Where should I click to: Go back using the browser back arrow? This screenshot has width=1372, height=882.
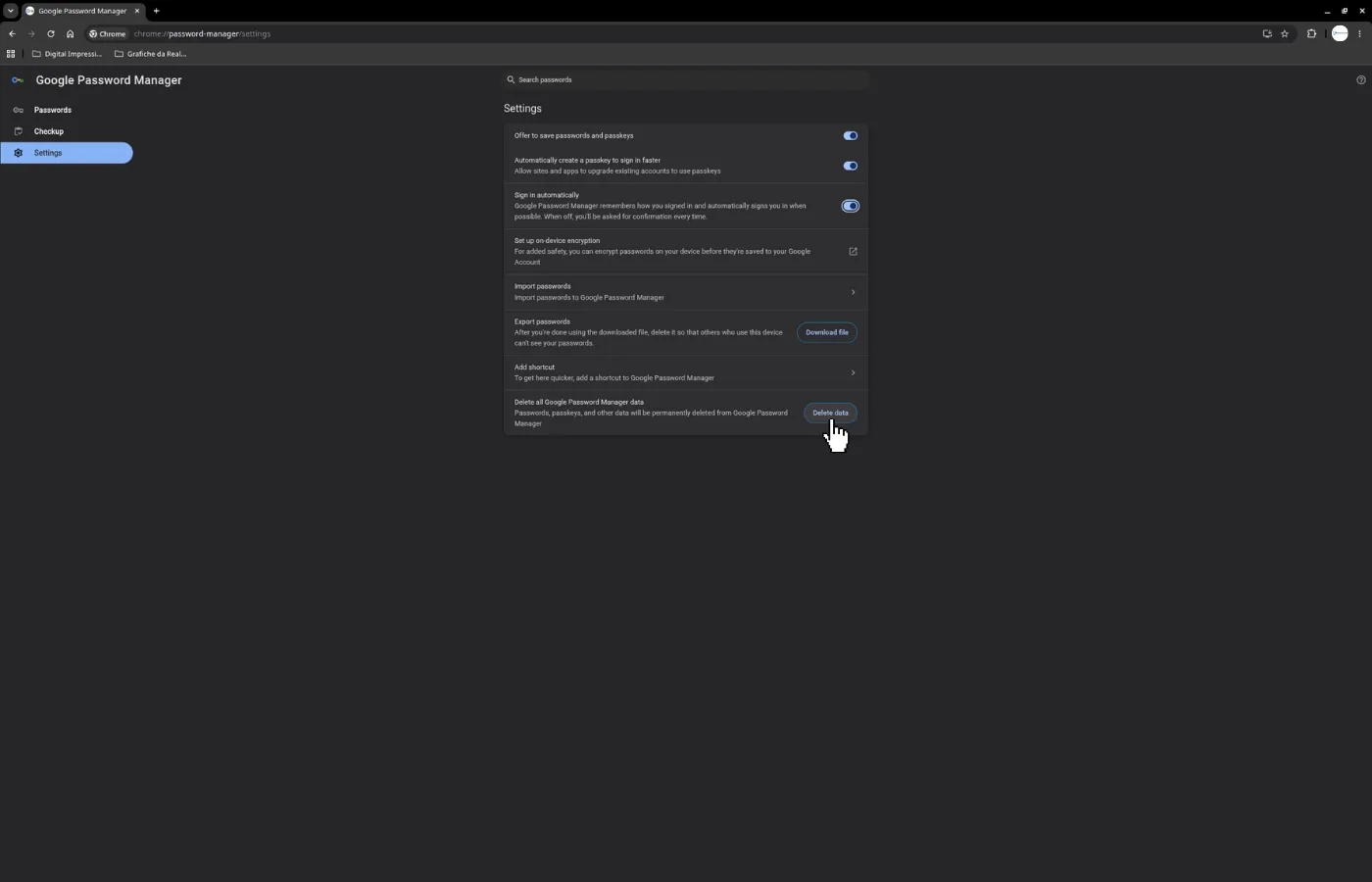tap(12, 33)
